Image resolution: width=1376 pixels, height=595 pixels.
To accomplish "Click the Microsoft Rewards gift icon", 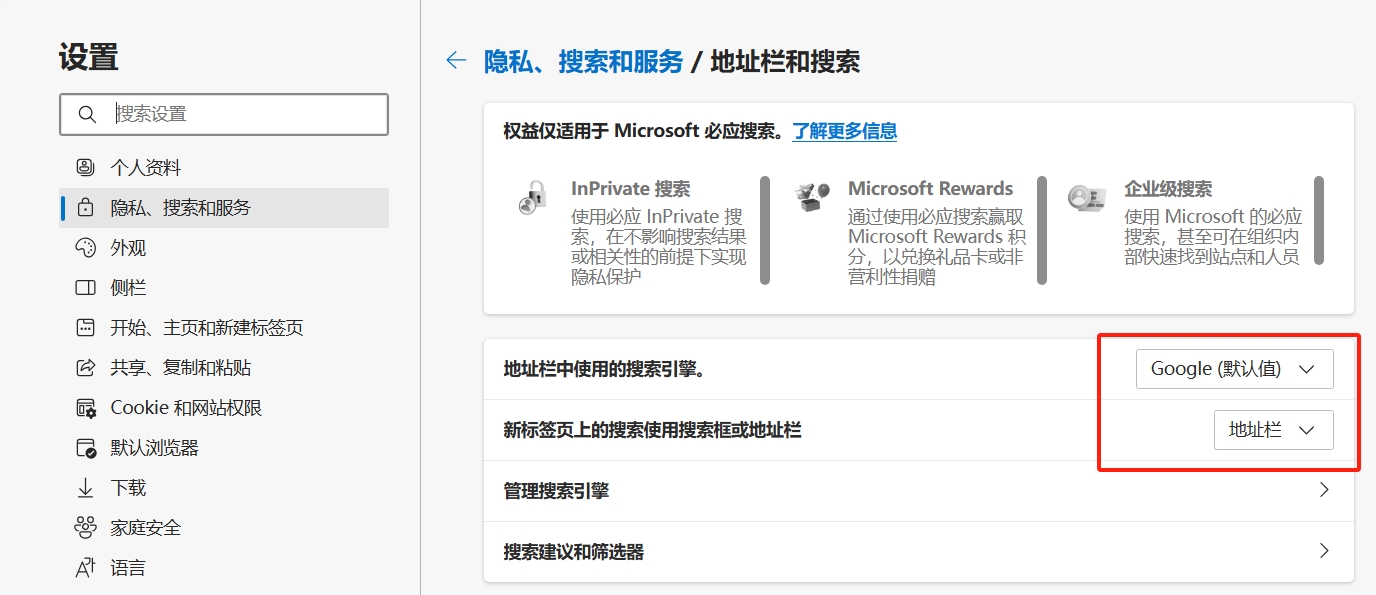I will pyautogui.click(x=811, y=195).
